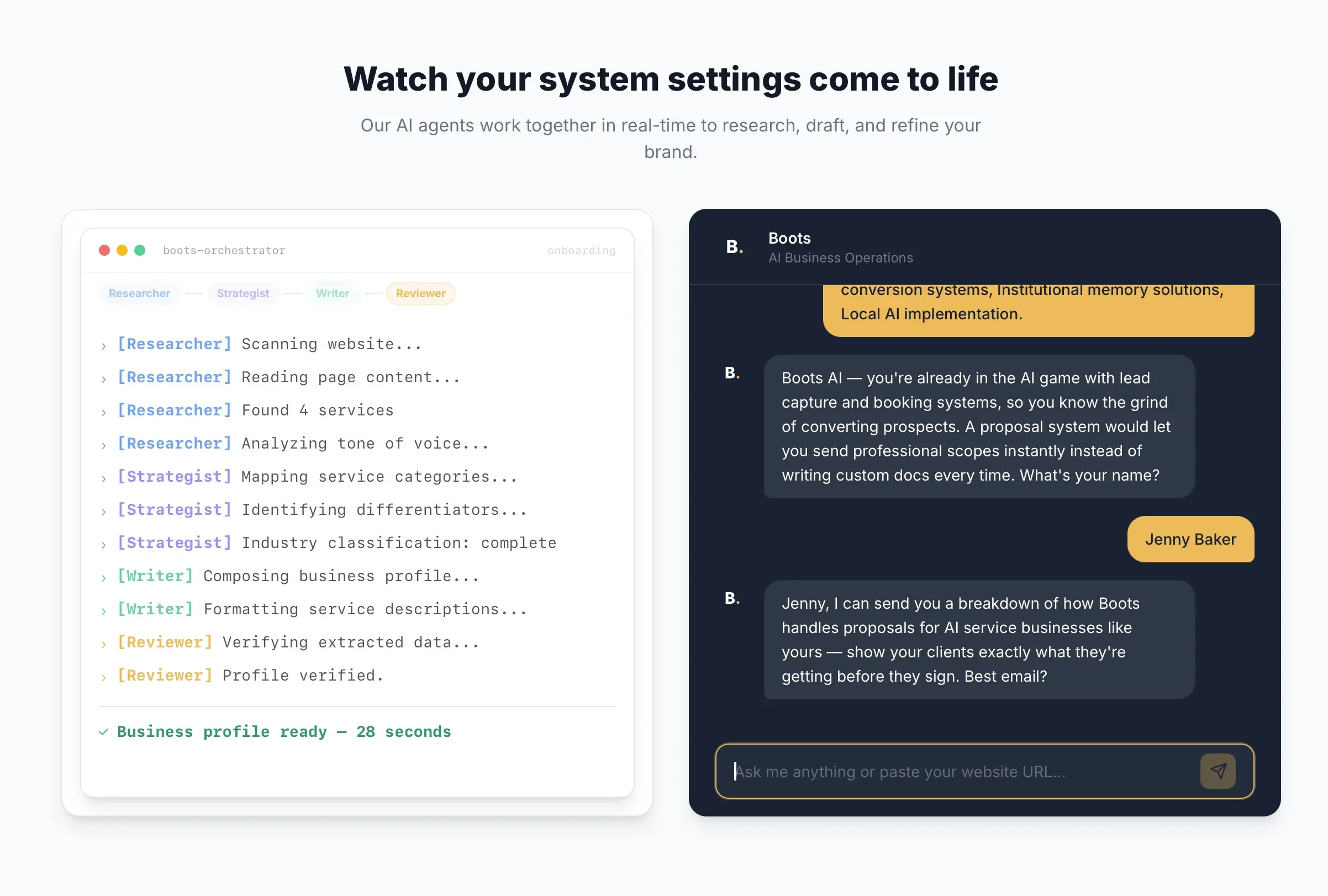Viewport: 1328px width, 896px height.
Task: Click the yellow dot in boots-orchestrator window
Action: tap(122, 250)
